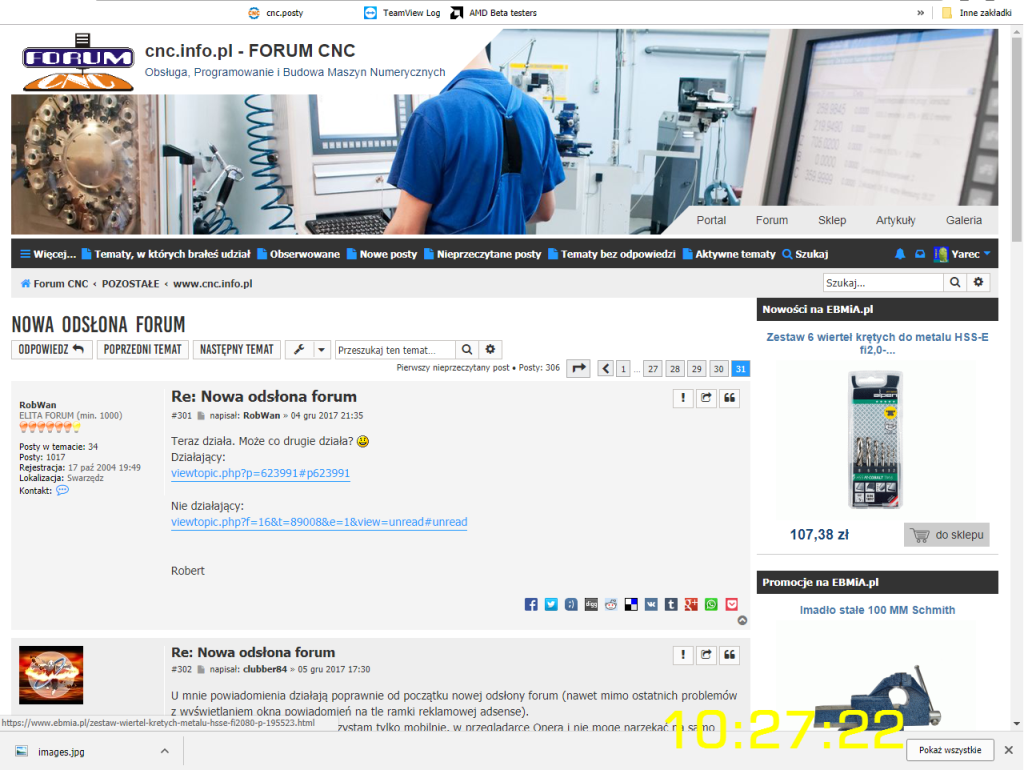Share post #301 on Reddit
1024x770 pixels.
point(611,604)
